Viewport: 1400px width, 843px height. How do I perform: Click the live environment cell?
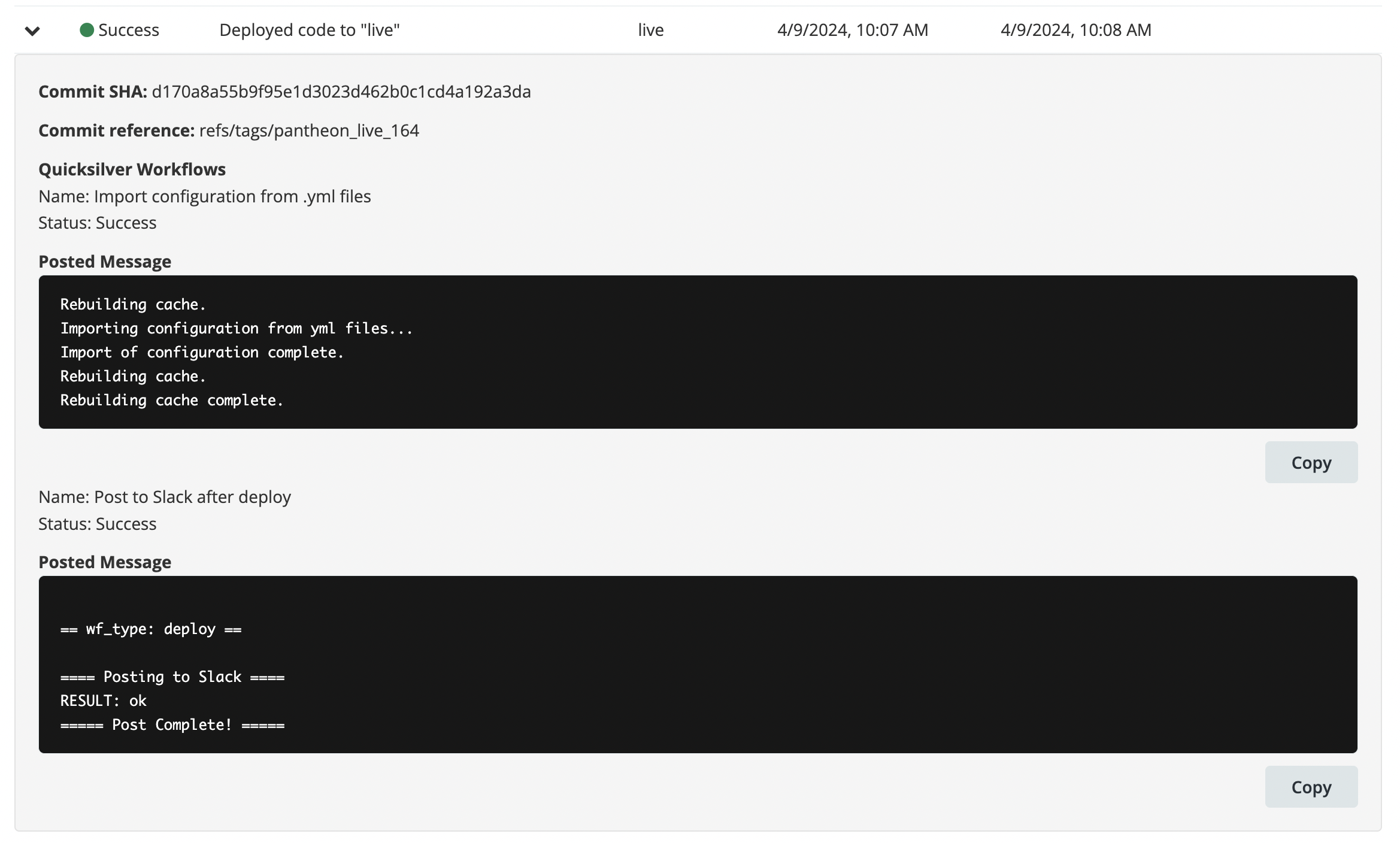pyautogui.click(x=650, y=30)
